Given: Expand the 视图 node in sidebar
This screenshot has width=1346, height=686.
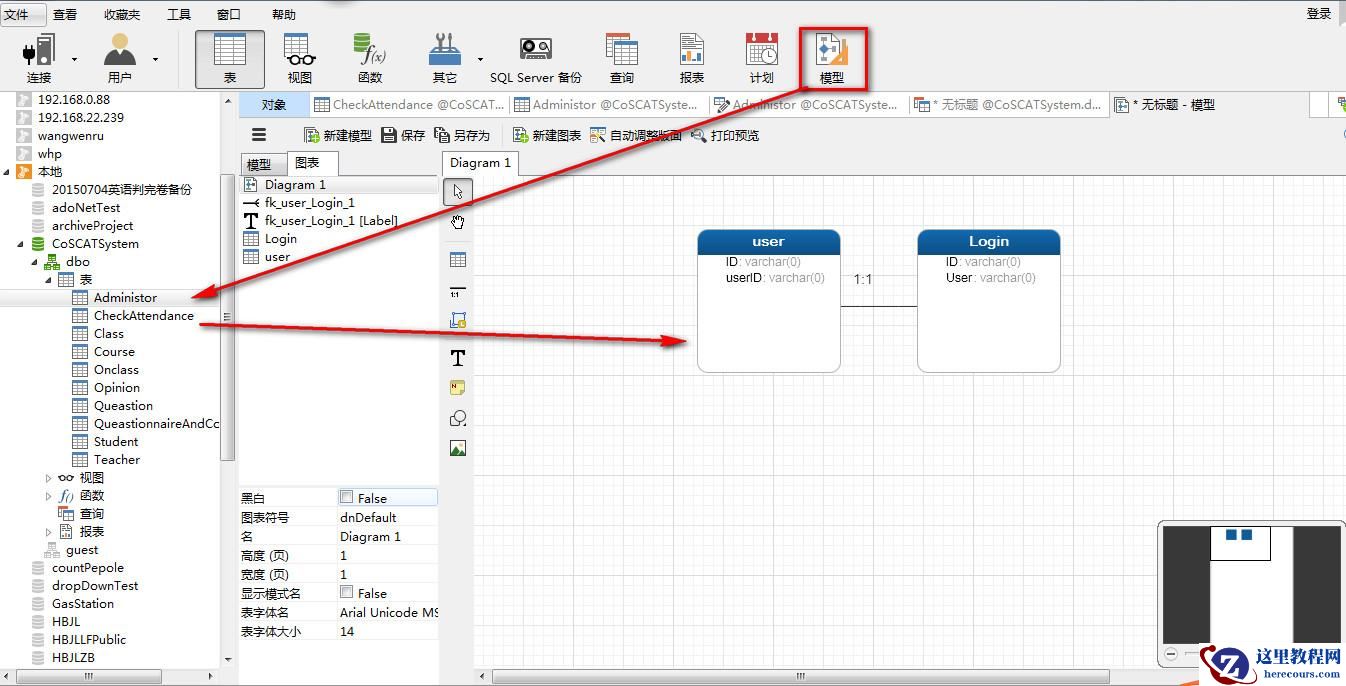Looking at the screenshot, I should pos(49,477).
